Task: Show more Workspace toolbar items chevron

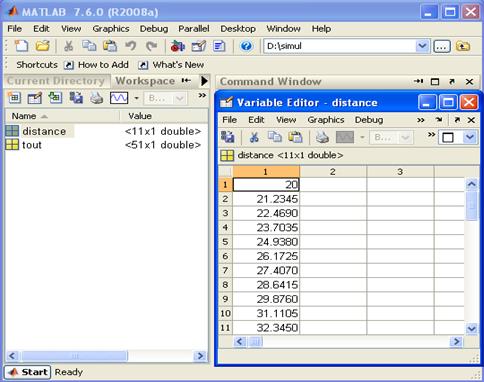Action: [x=202, y=96]
